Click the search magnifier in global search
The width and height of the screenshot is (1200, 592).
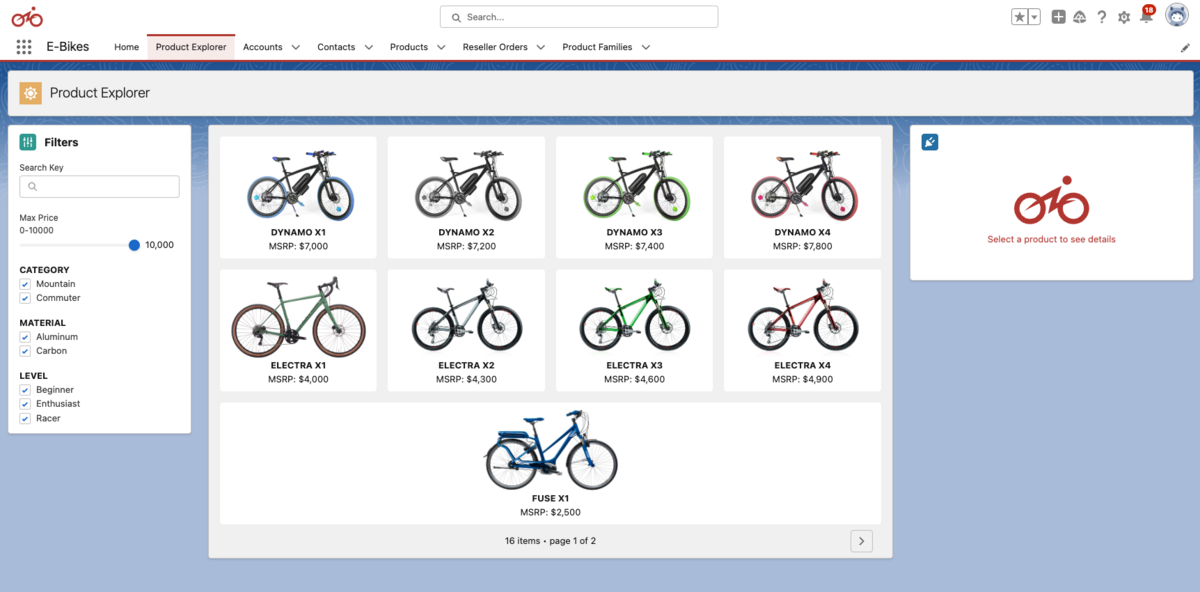[457, 17]
